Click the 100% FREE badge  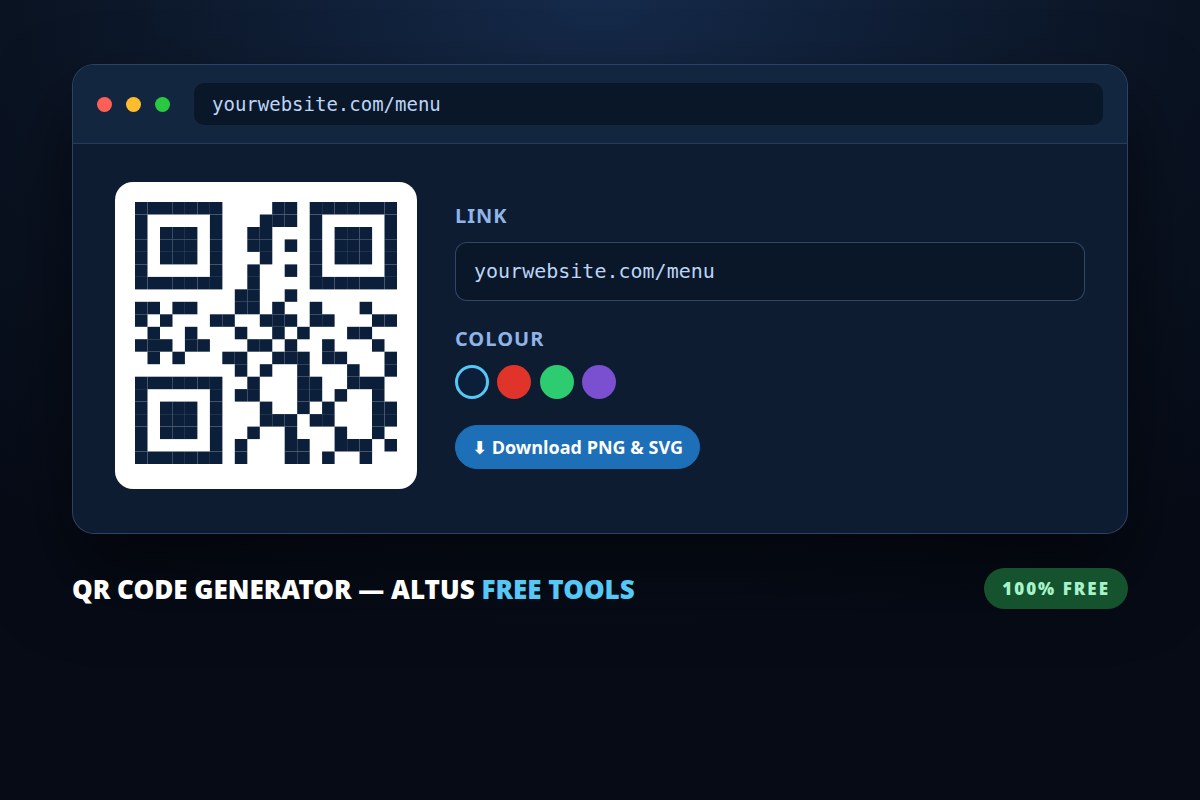click(1056, 588)
